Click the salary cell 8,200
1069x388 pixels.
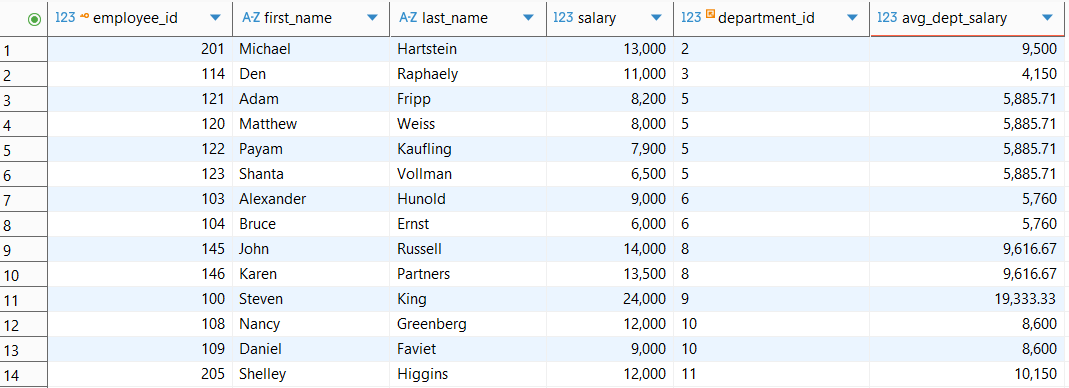point(610,99)
